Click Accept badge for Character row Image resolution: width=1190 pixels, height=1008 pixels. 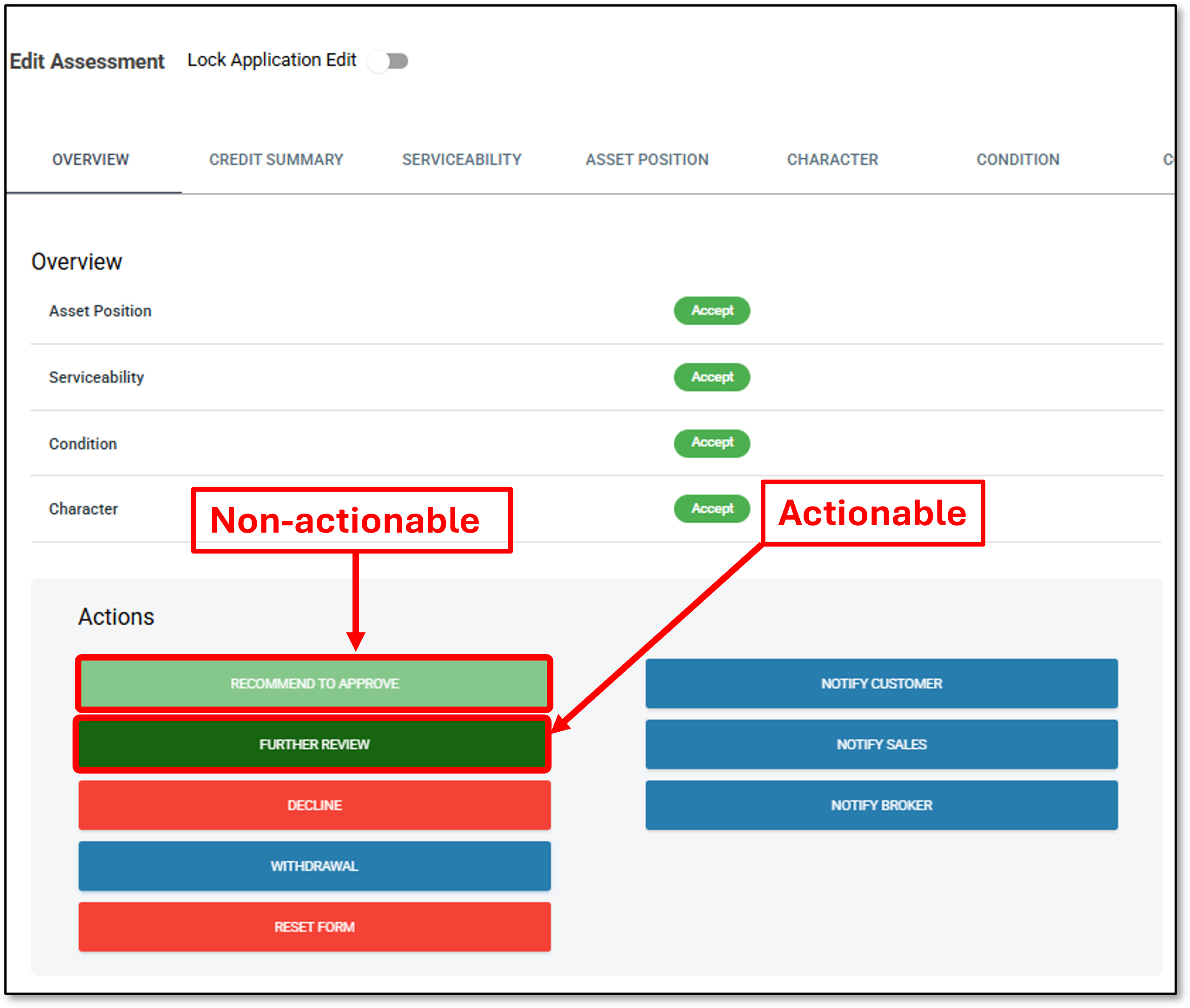712,508
